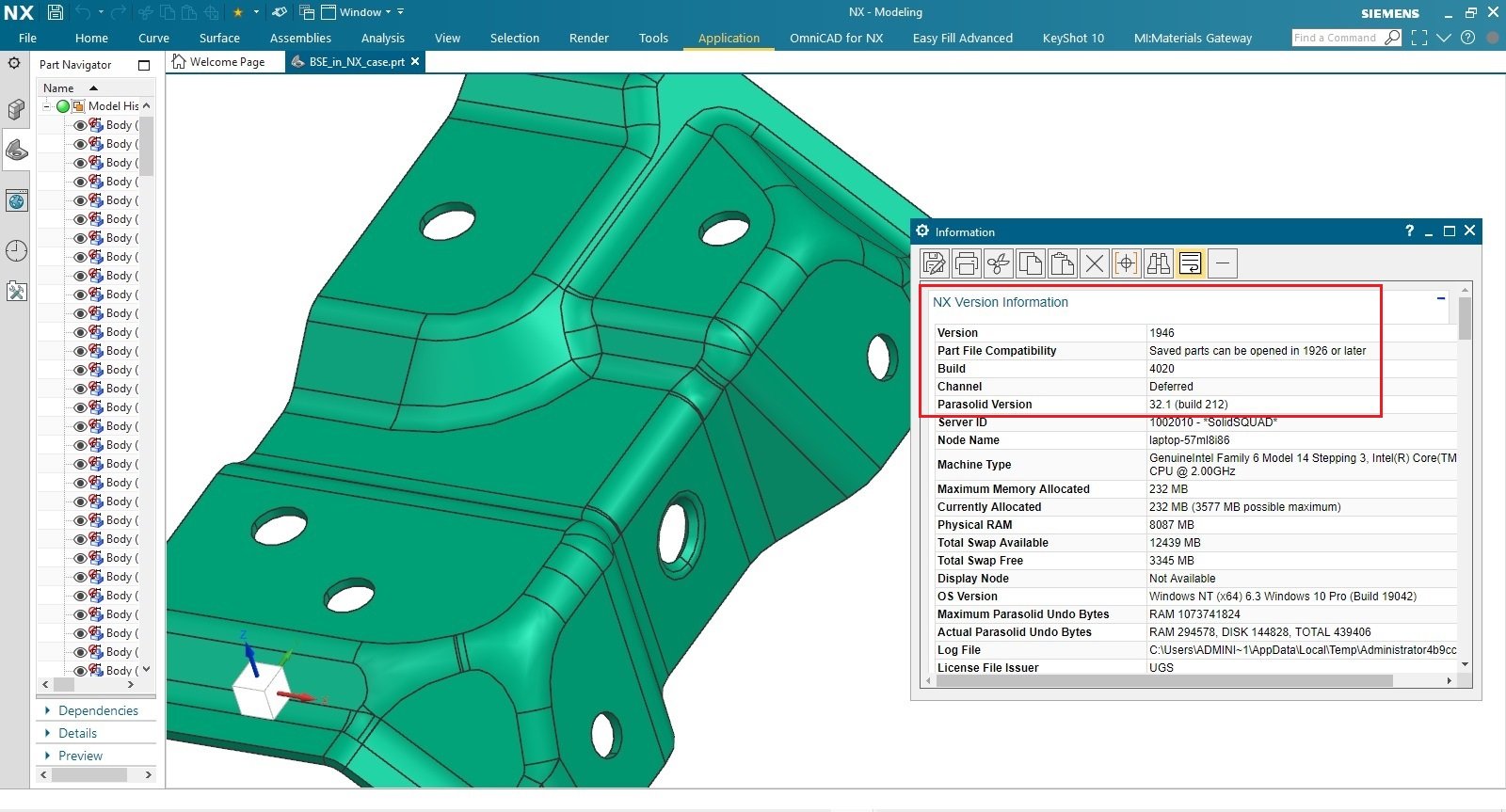Screen dimensions: 1506x812
Task: Switch to the Home ribbon tab
Action: pos(91,38)
